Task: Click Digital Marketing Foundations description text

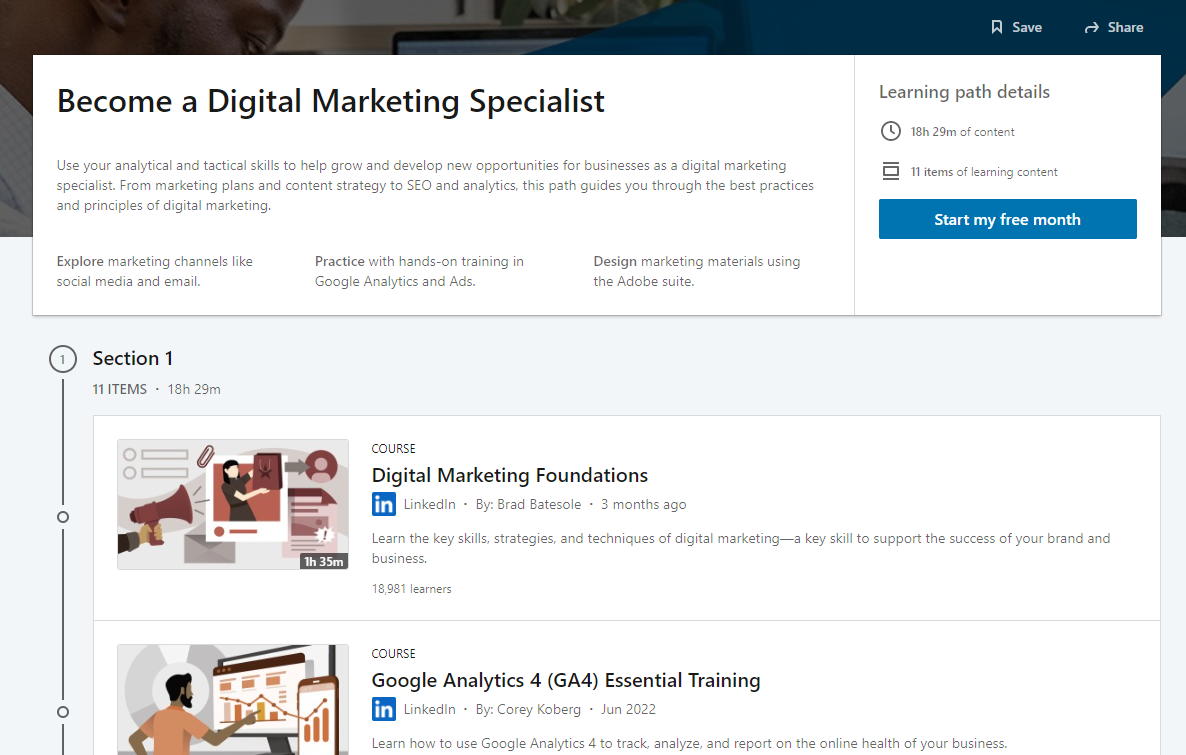Action: (x=741, y=548)
